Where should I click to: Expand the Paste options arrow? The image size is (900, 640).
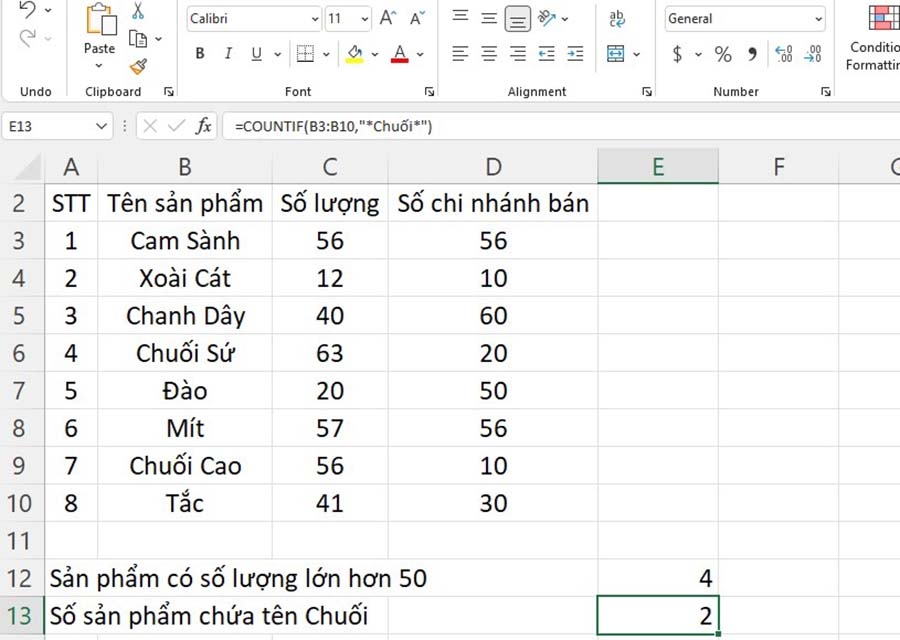pyautogui.click(x=99, y=65)
